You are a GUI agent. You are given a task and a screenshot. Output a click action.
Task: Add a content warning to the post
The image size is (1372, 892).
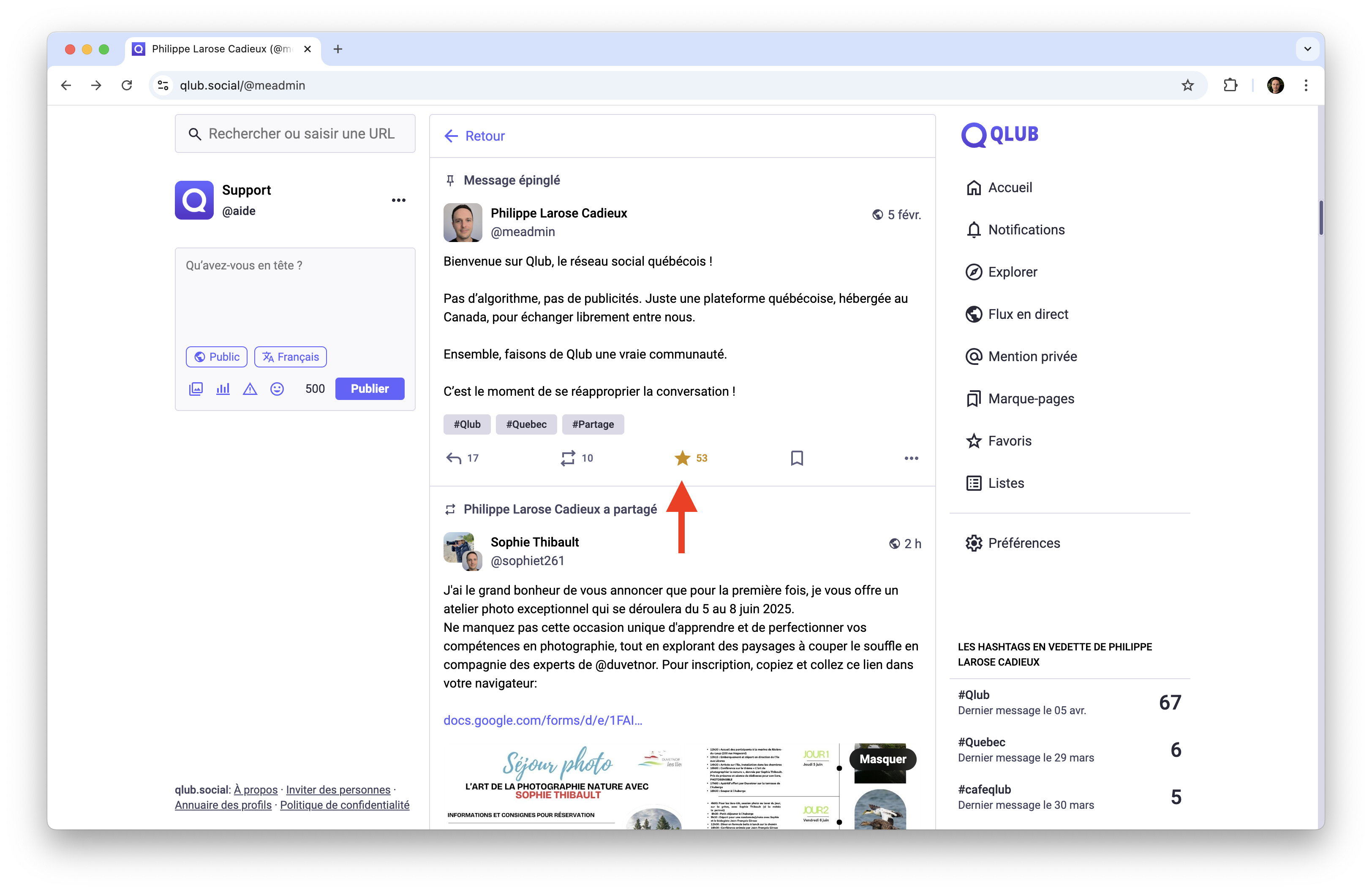(x=250, y=389)
